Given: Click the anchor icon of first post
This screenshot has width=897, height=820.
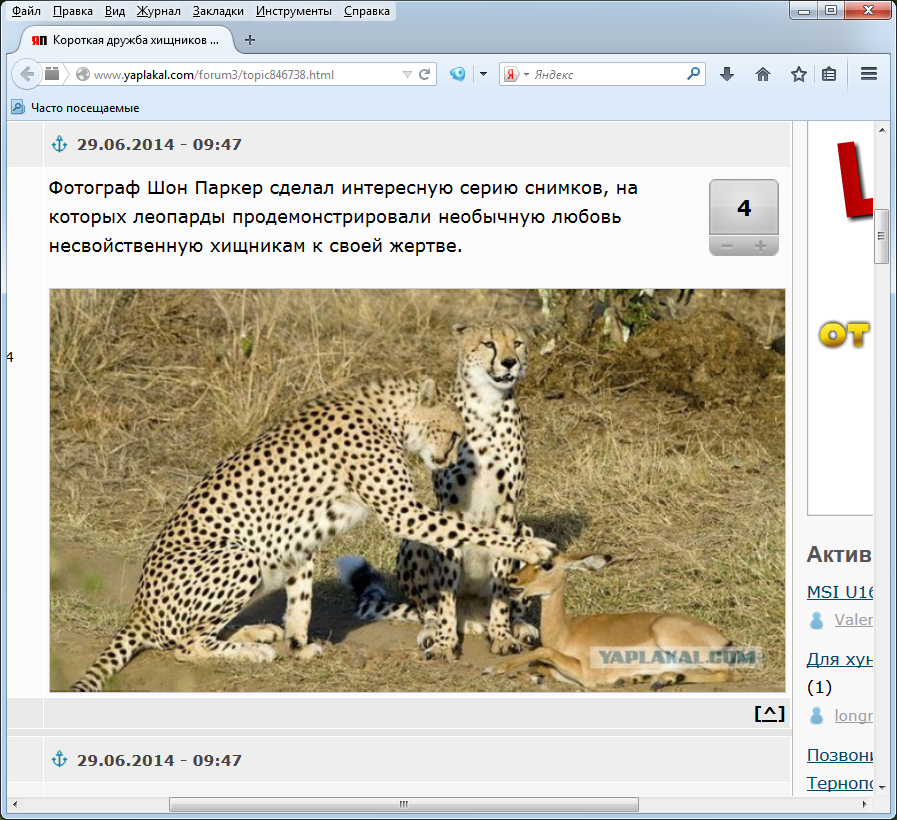Looking at the screenshot, I should [x=59, y=144].
